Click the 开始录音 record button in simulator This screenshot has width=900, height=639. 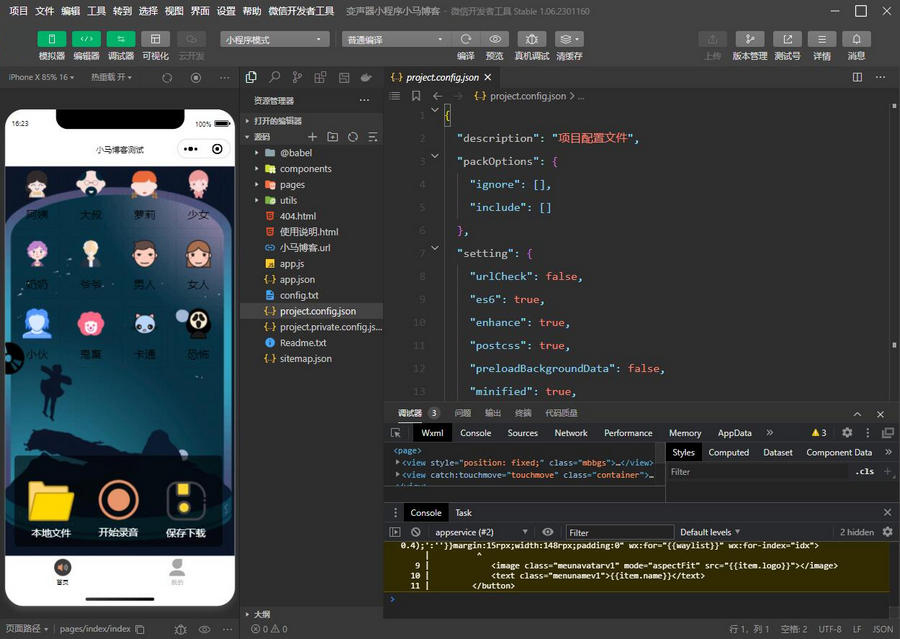[x=119, y=501]
